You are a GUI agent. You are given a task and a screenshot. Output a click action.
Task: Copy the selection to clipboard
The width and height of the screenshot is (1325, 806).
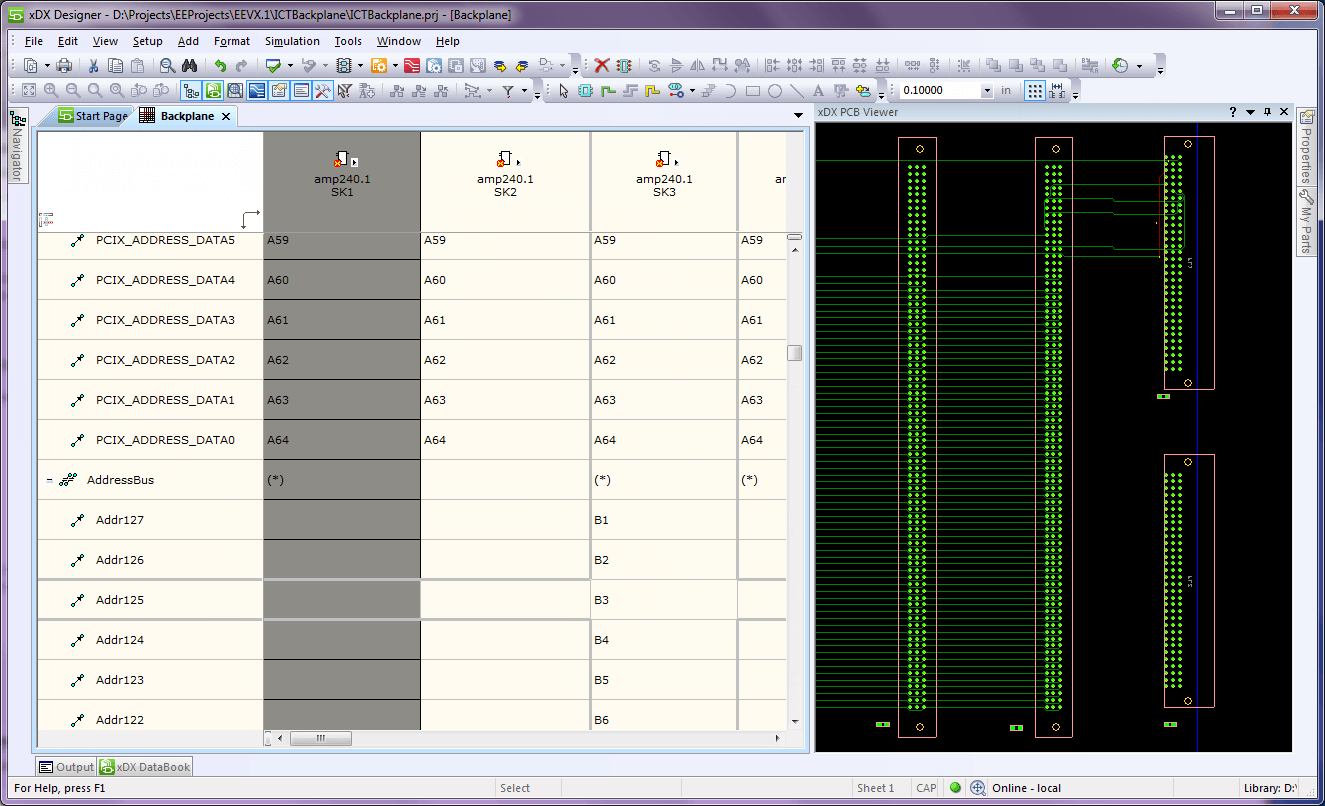tap(116, 65)
